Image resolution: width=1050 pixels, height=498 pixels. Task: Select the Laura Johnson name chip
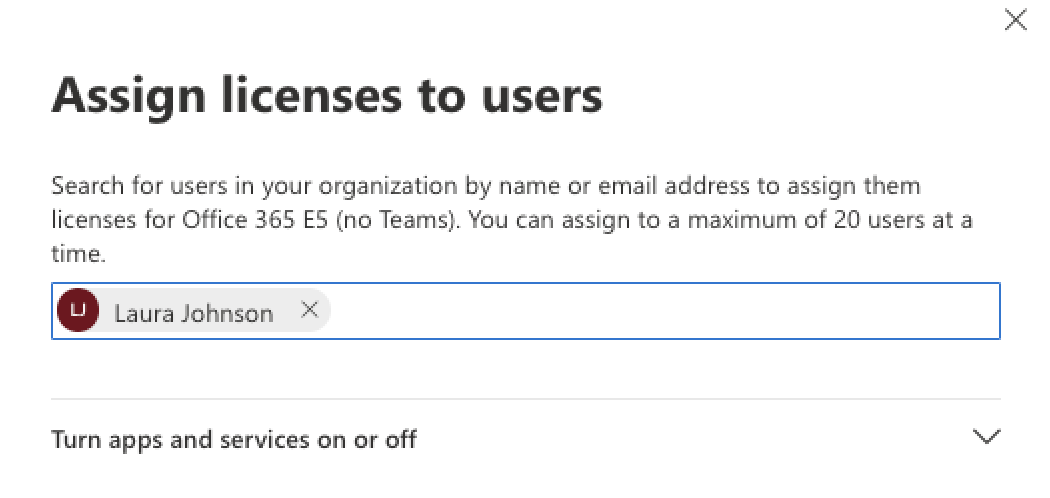coord(193,311)
